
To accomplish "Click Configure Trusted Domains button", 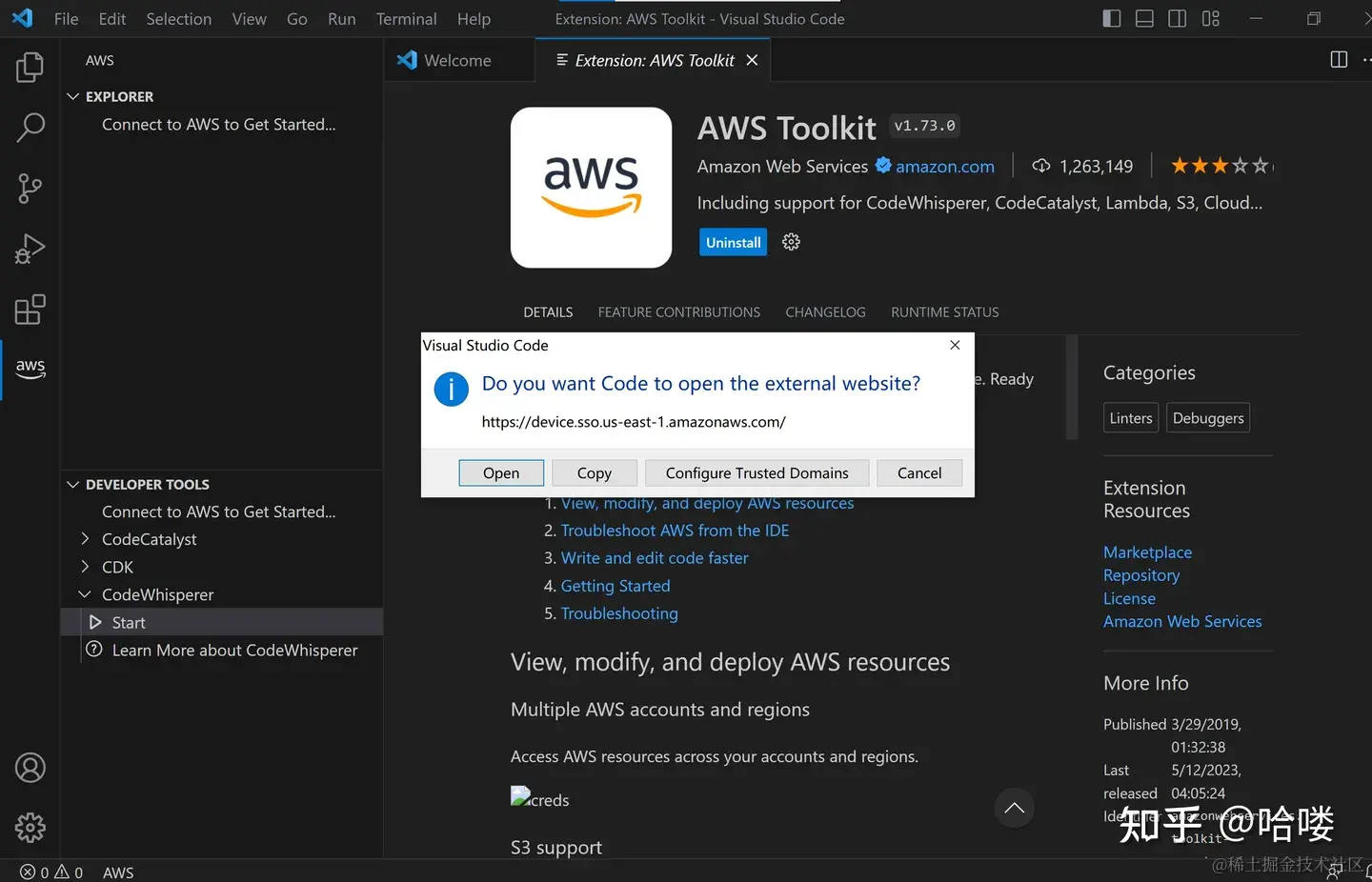I will point(757,473).
